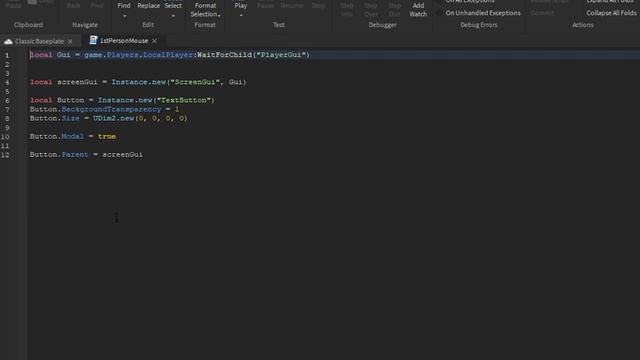Click screenGui value on line 12
The width and height of the screenshot is (640, 360).
(122, 155)
